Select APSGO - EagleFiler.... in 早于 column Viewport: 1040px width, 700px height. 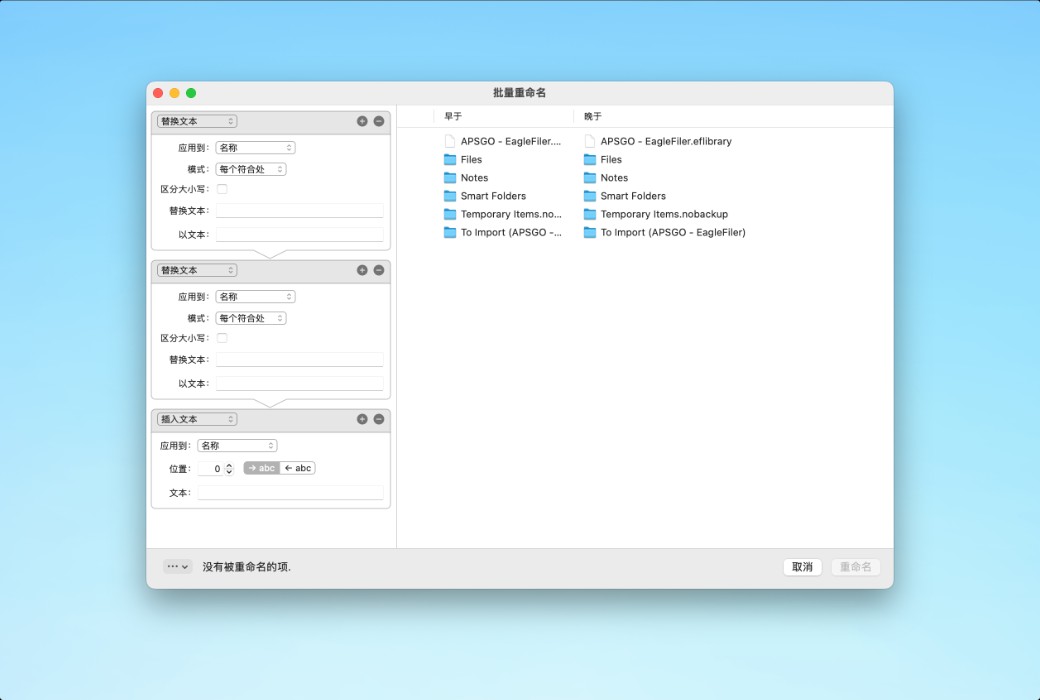coord(511,141)
